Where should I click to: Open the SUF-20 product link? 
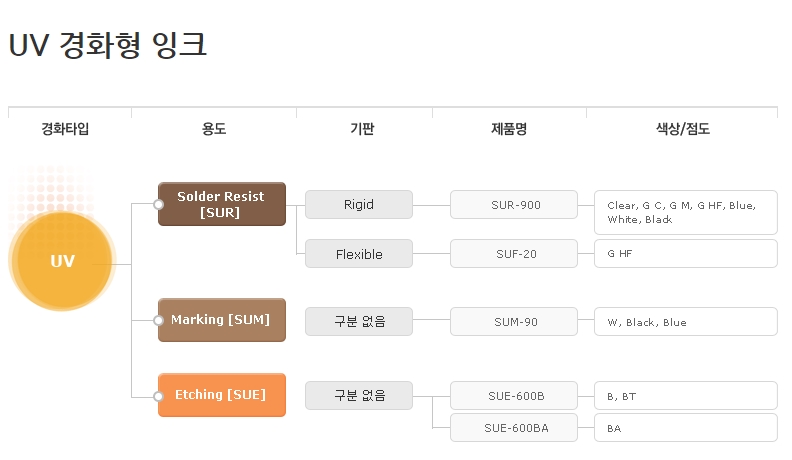514,254
